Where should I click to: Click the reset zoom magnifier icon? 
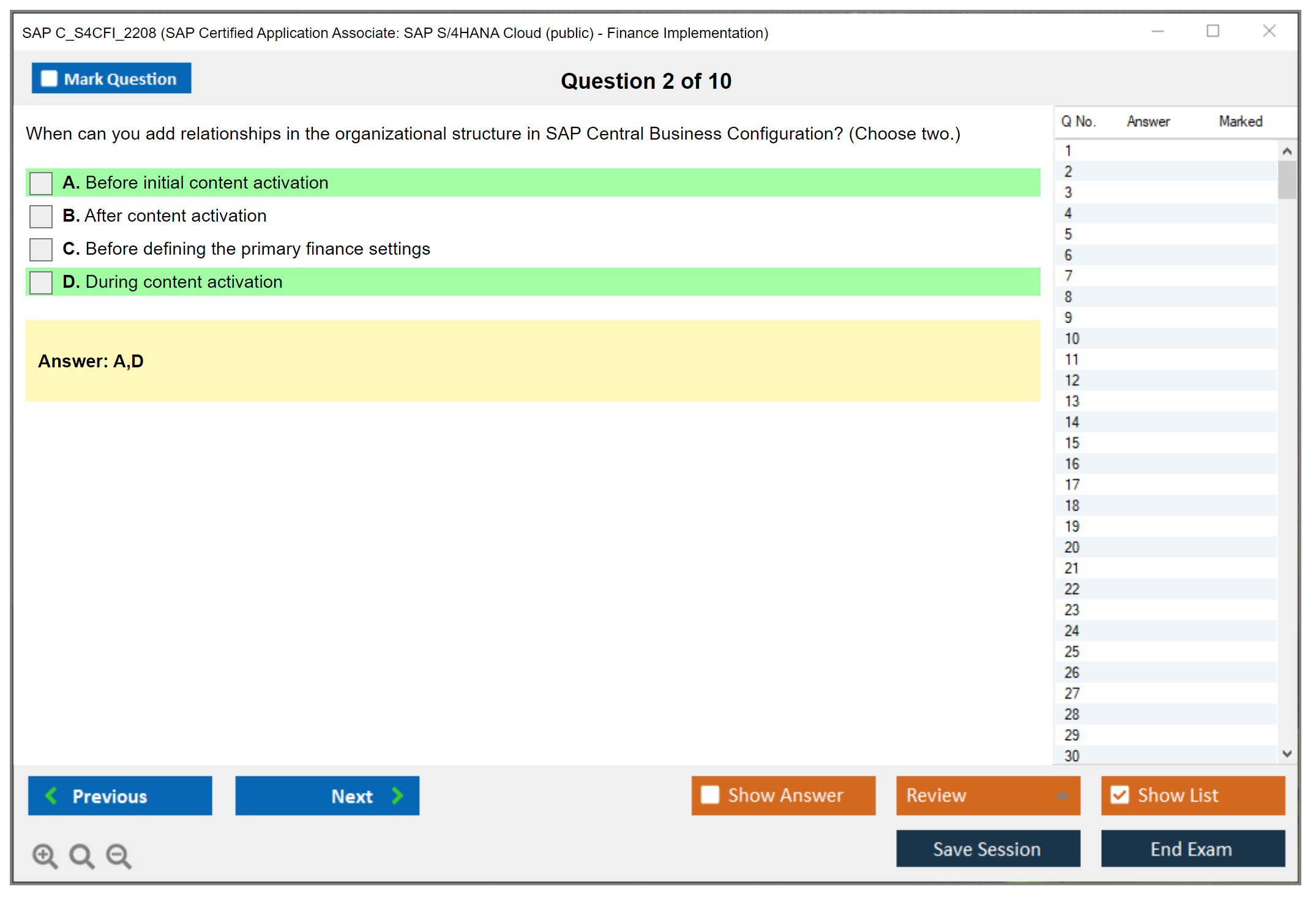81,855
